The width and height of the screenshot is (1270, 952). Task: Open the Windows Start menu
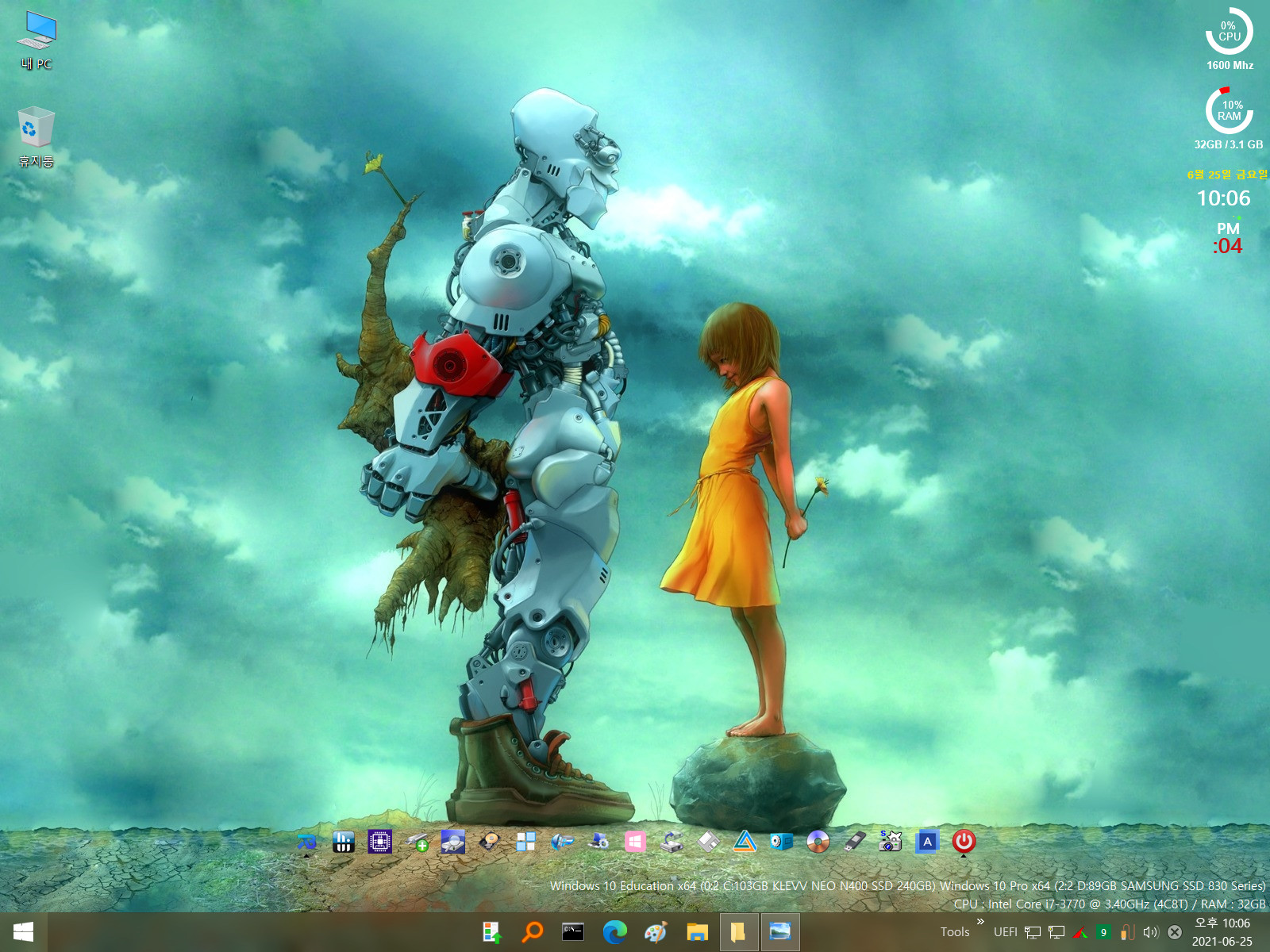tap(24, 932)
